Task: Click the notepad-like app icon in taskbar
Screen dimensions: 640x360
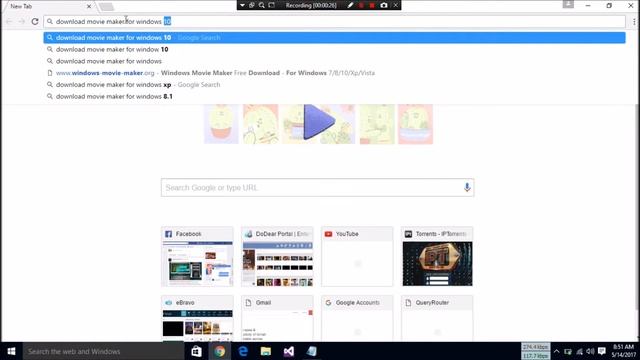Action: 312,351
